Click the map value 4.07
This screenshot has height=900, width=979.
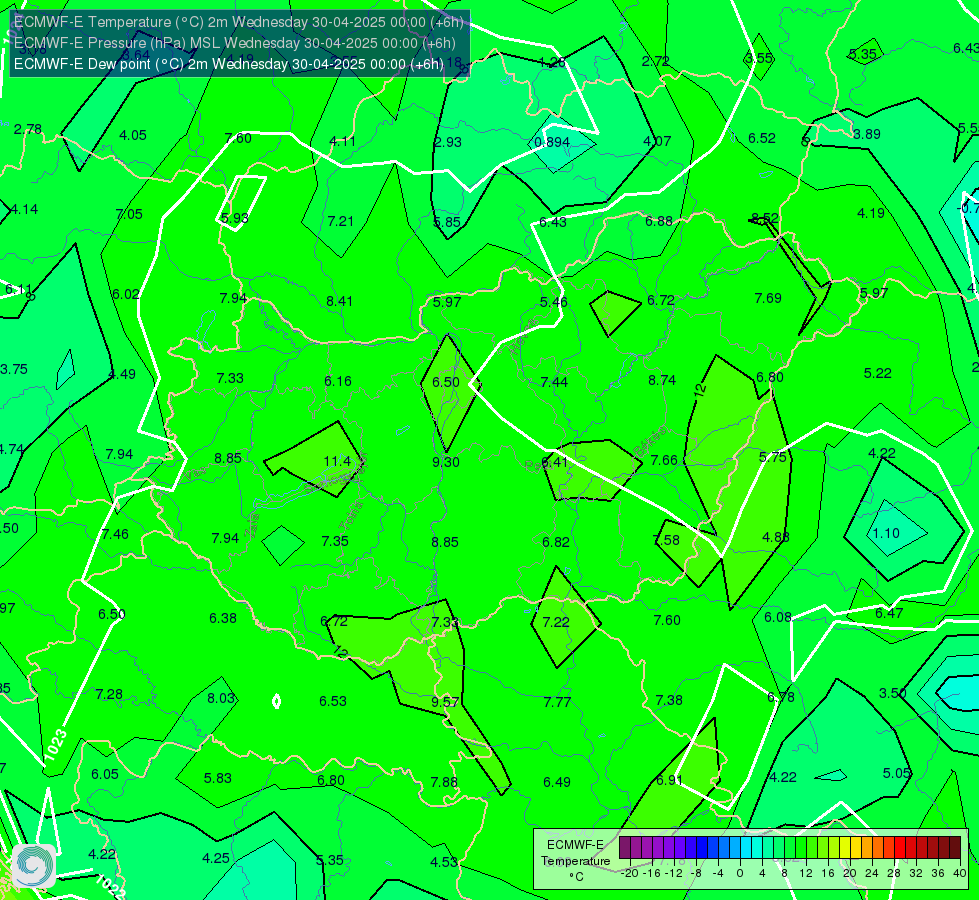657,141
